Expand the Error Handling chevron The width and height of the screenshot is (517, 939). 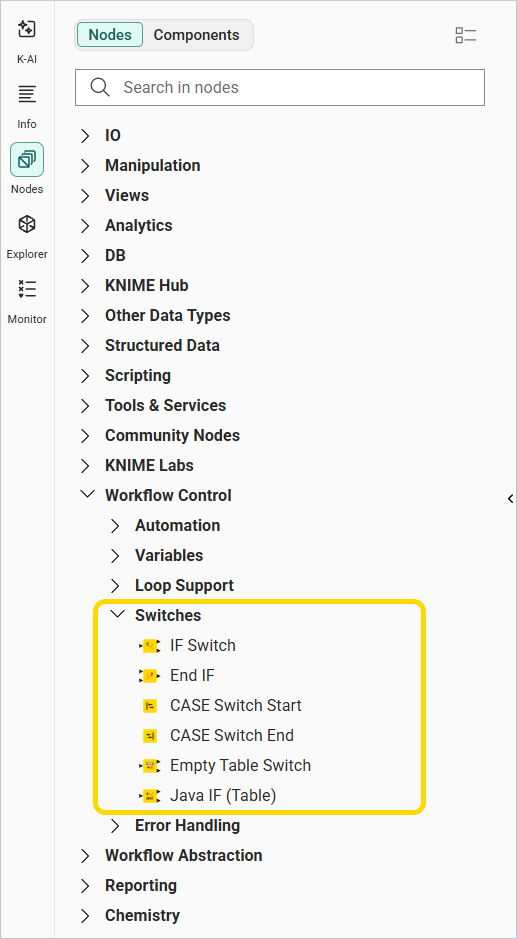116,826
